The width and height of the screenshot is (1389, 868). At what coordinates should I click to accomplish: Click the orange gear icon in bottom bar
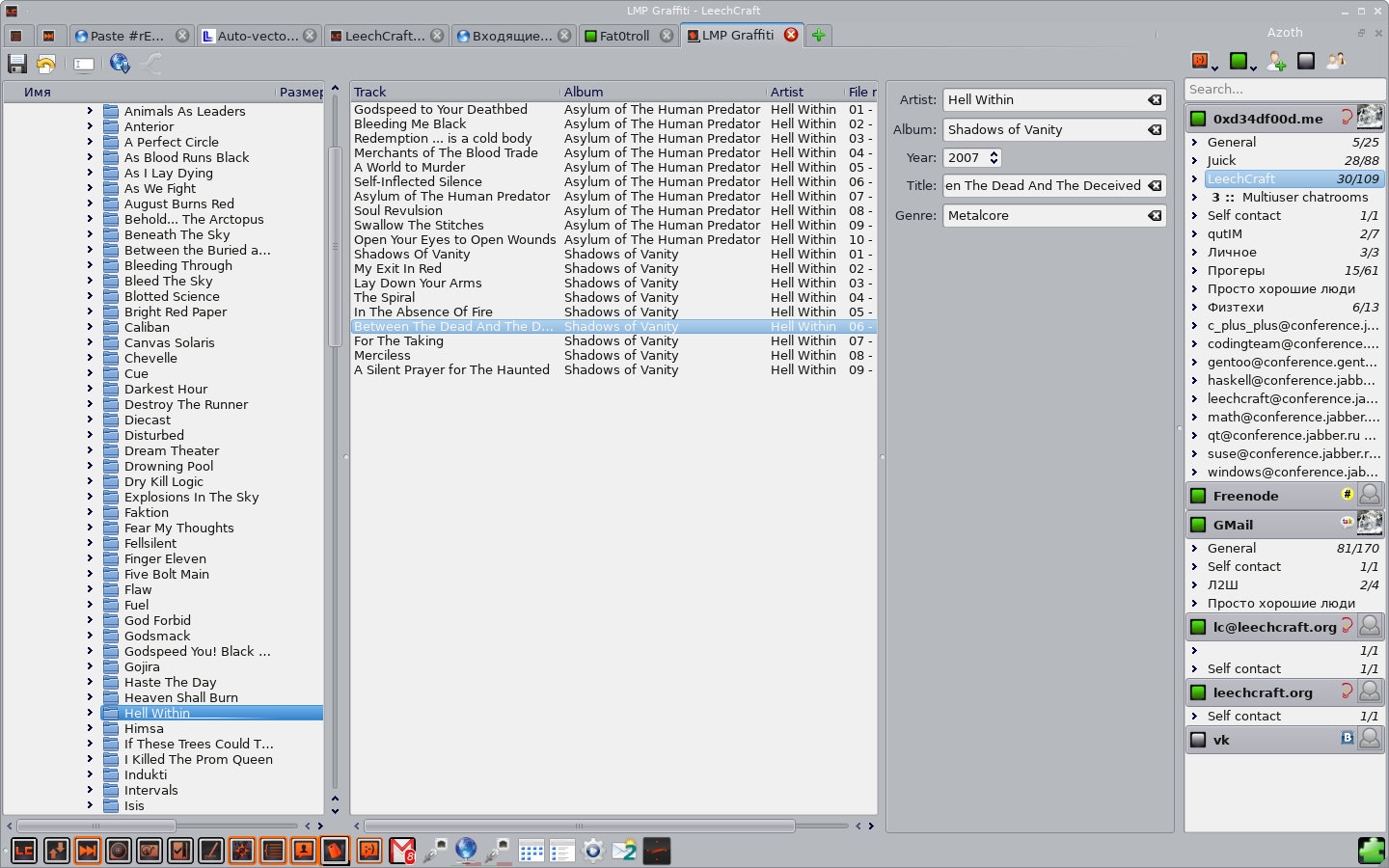[x=242, y=851]
